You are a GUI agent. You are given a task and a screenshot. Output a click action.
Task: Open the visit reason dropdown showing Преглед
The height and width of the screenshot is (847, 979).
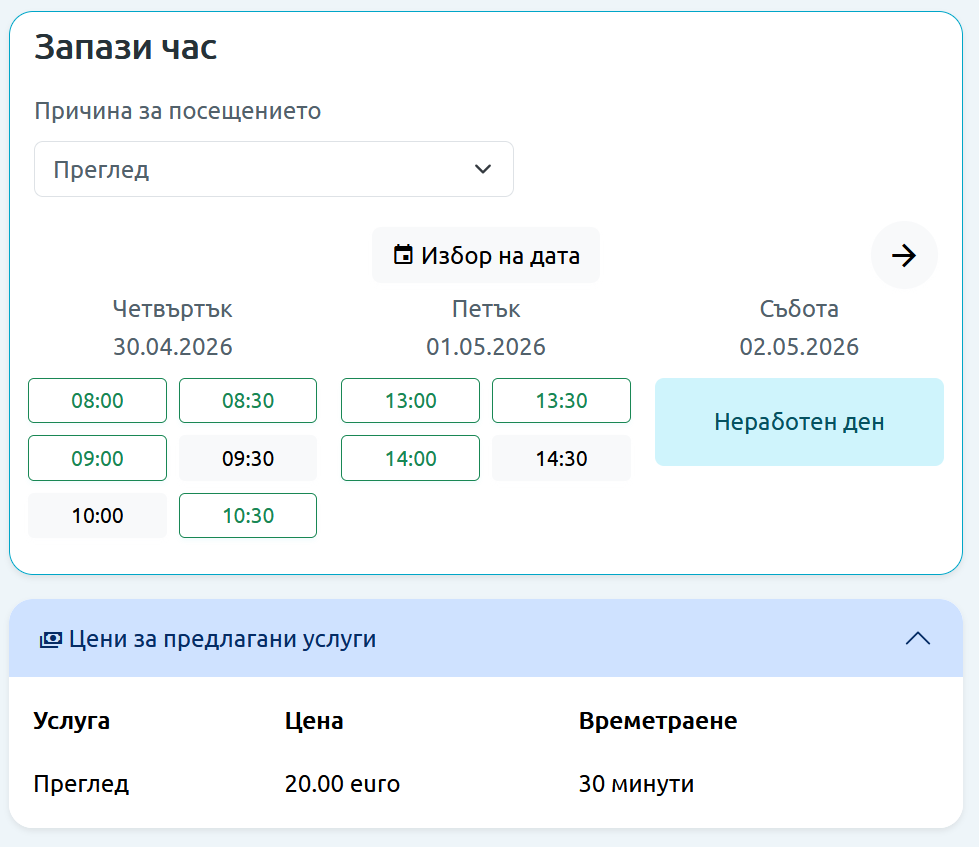[273, 169]
